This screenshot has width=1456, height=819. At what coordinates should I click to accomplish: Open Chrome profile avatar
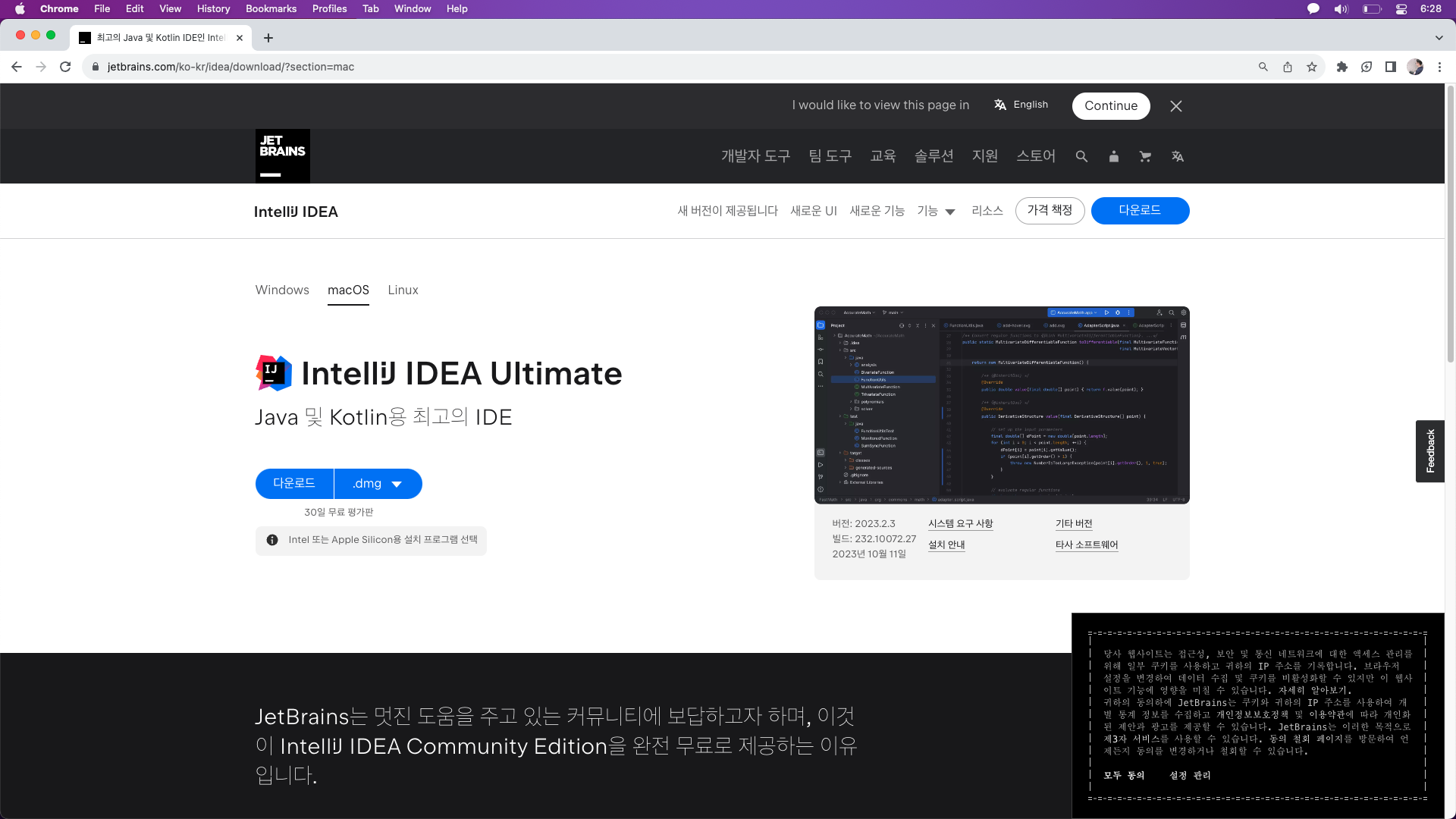(1415, 67)
